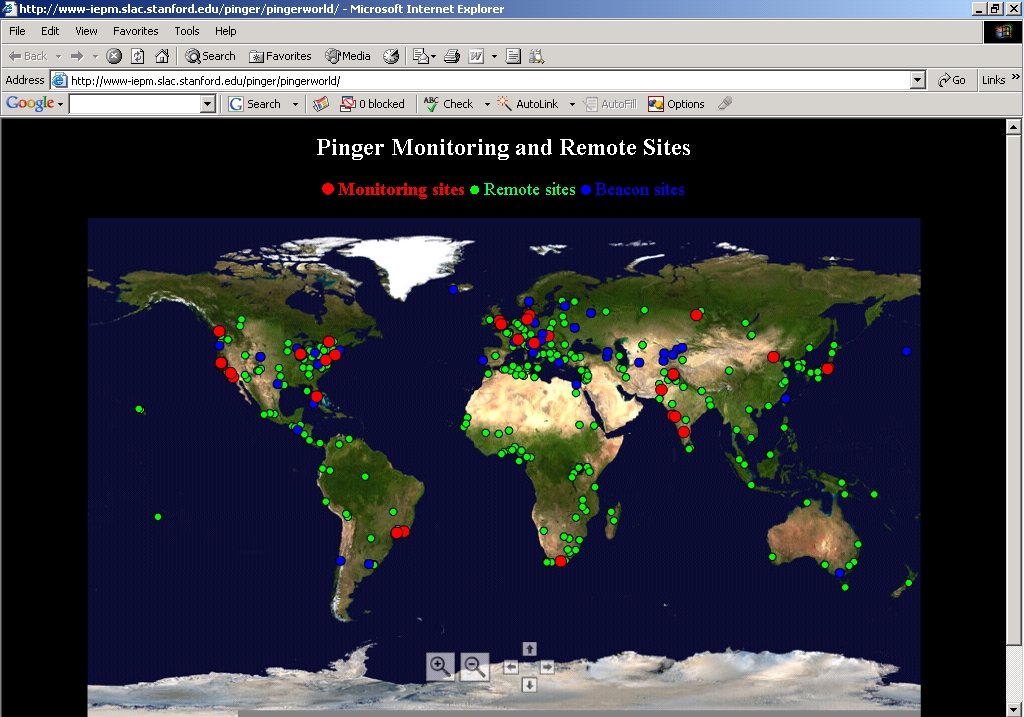
Task: Refresh the page in the toolbar
Action: pos(138,56)
